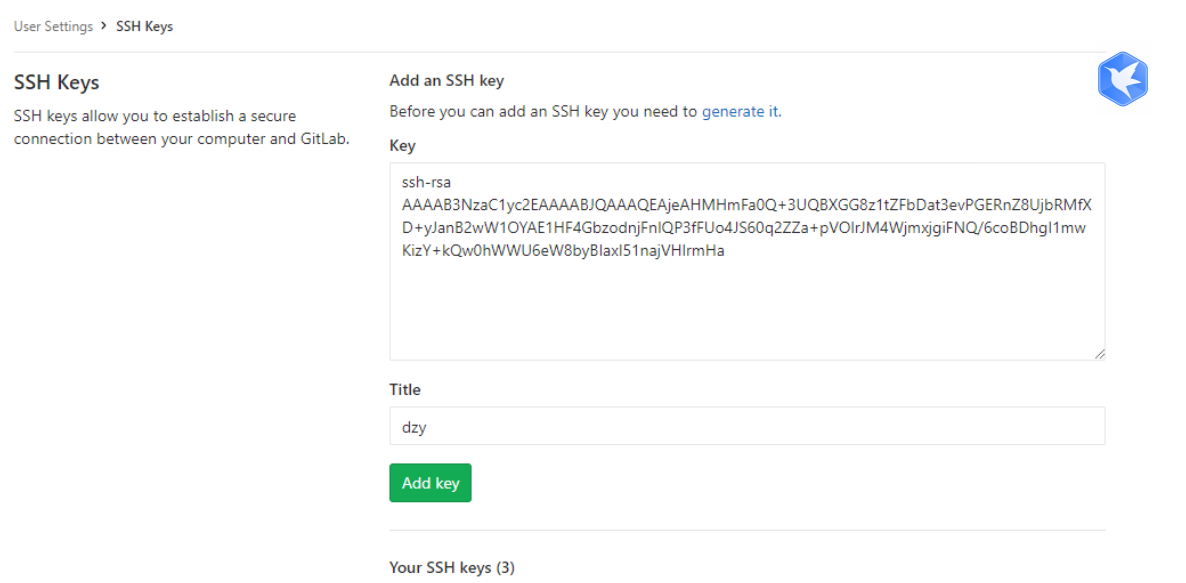
Task: Click the 'Your SSH keys (3)' heading
Action: 452,567
